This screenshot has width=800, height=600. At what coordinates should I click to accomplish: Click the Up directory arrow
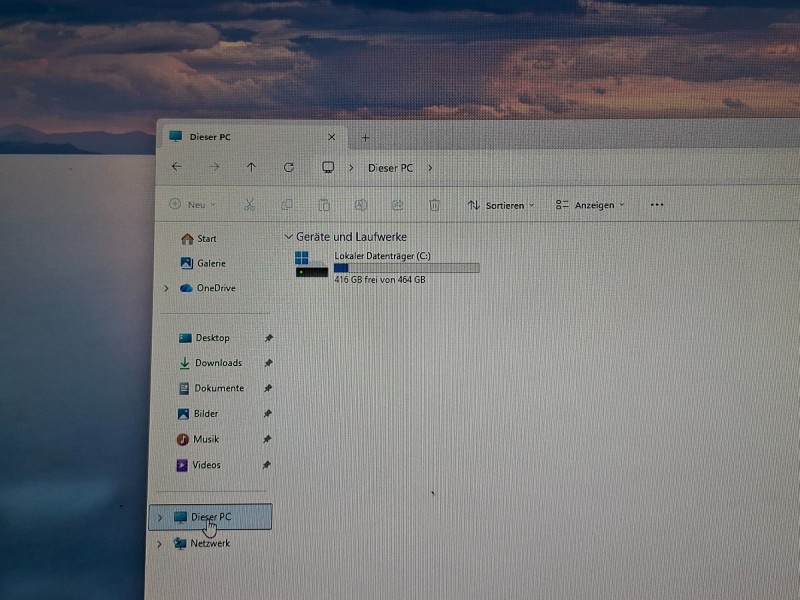coord(251,167)
